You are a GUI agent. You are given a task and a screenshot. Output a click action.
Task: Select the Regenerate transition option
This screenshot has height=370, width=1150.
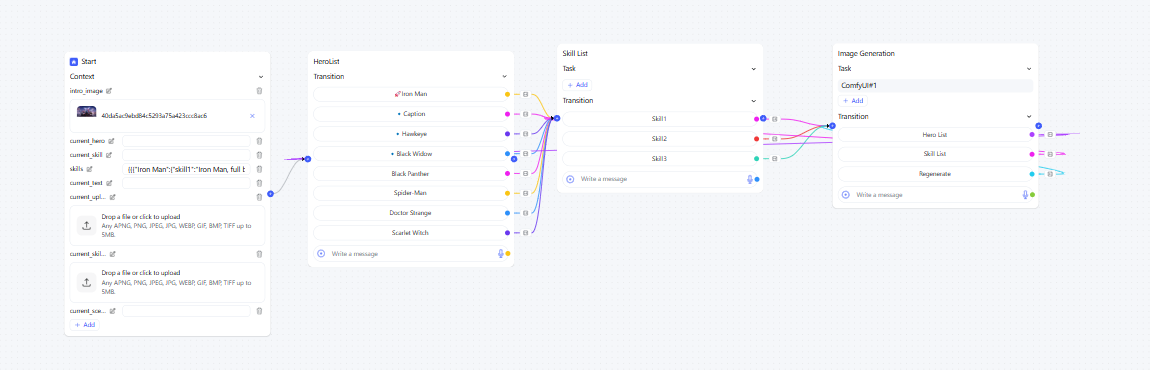point(934,174)
